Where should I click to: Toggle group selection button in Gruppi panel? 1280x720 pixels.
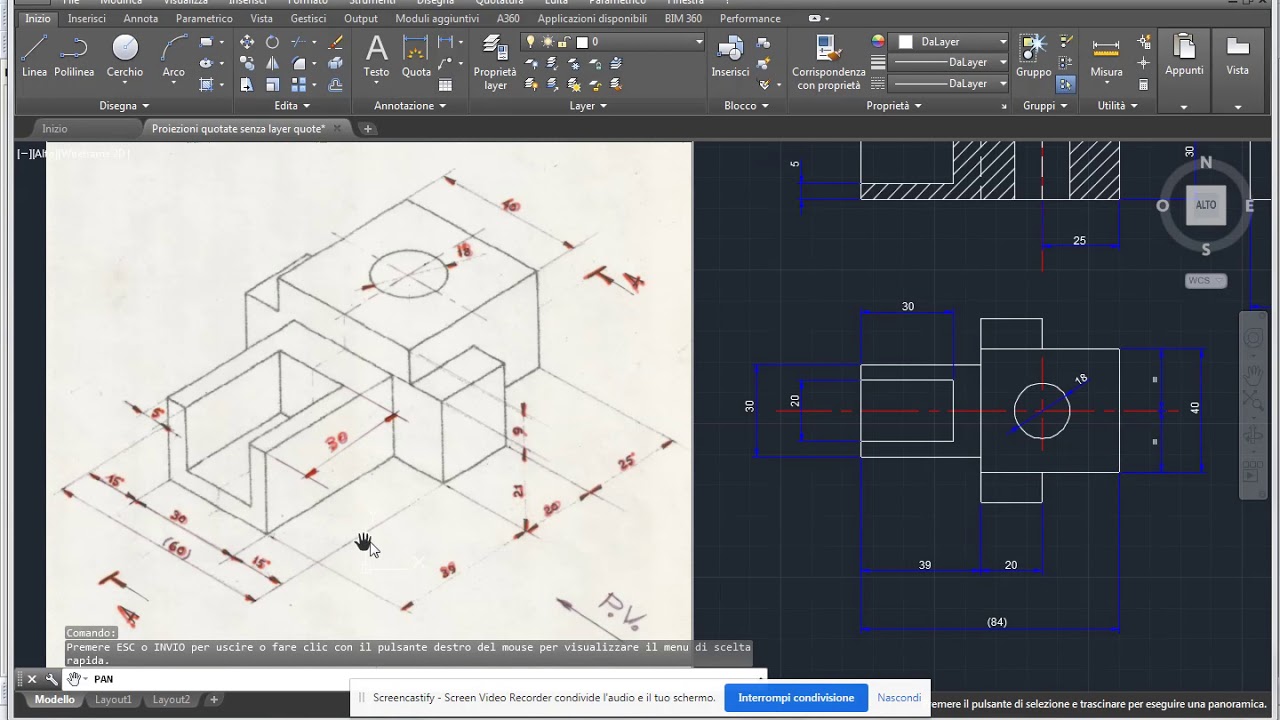point(1065,85)
